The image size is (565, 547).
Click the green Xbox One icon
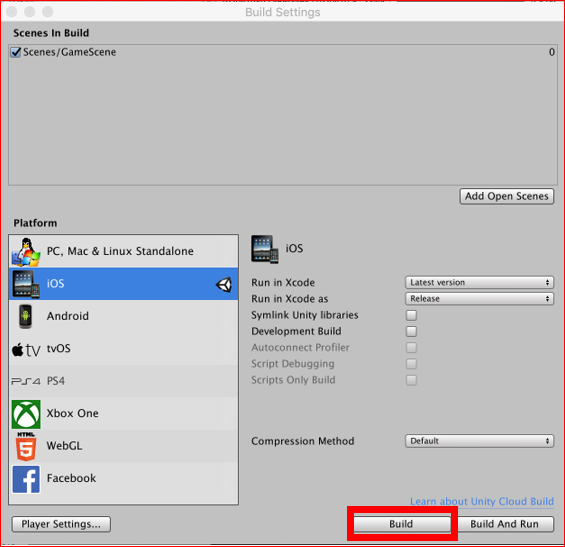click(x=26, y=414)
